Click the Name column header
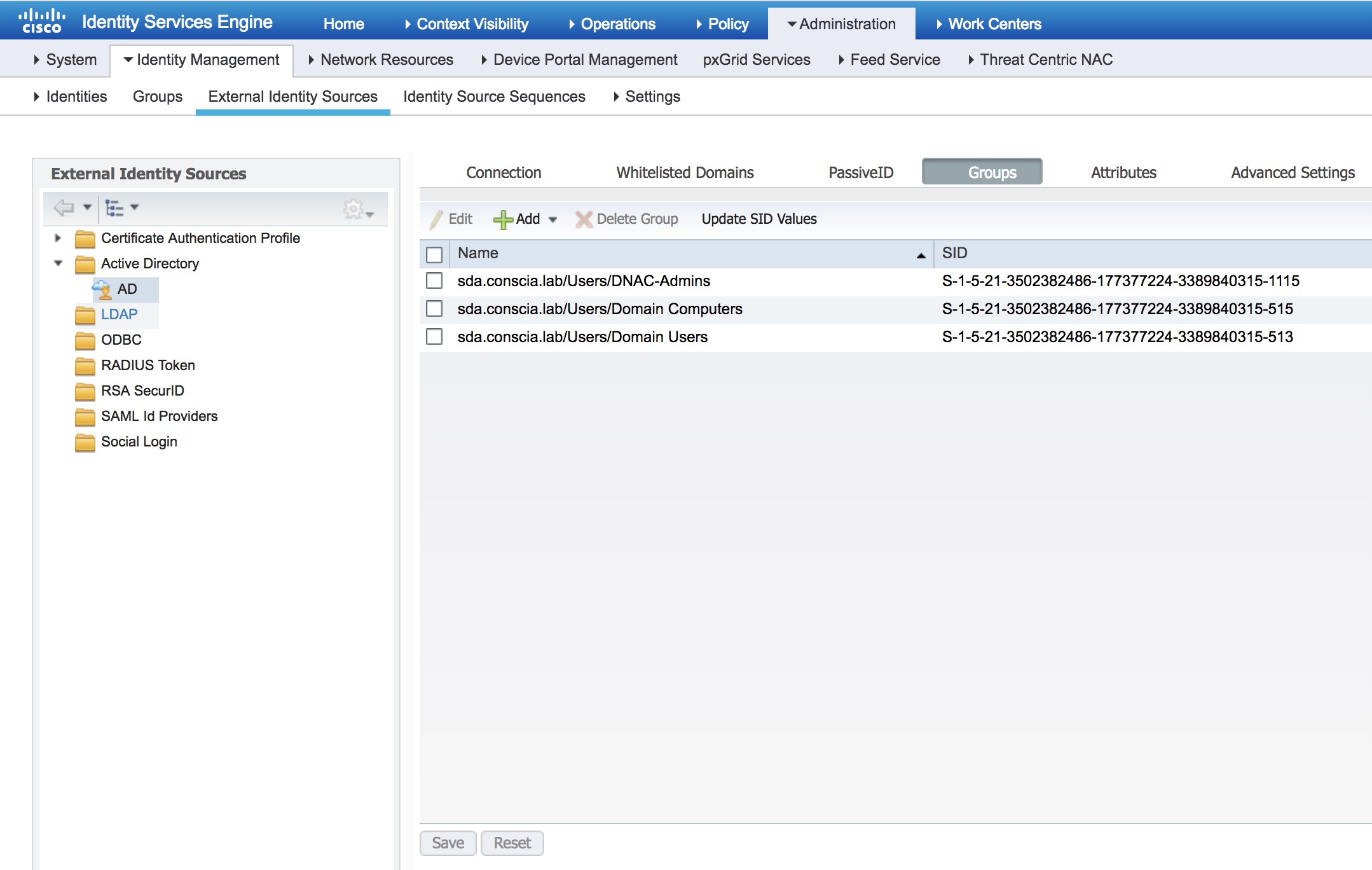 point(691,254)
